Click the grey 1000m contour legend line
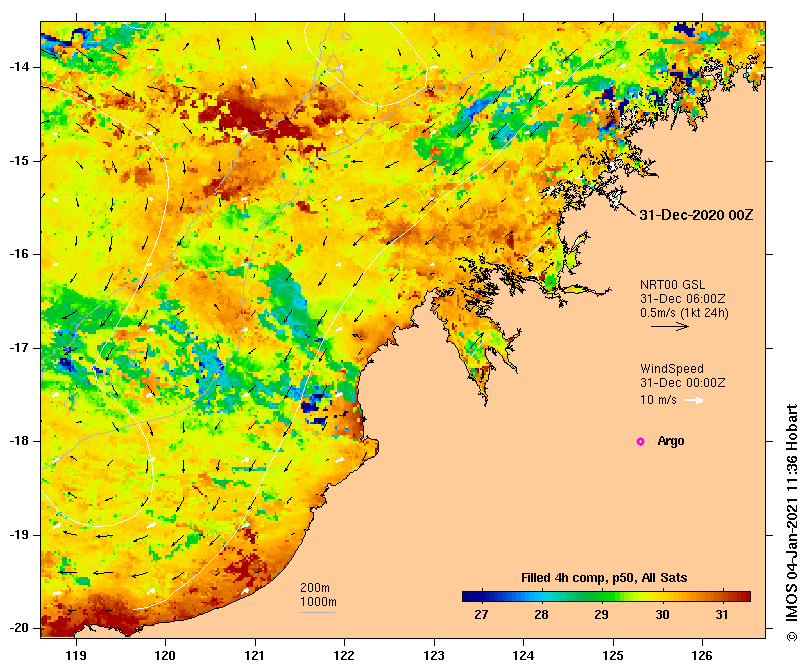The width and height of the screenshot is (809, 672). (317, 613)
